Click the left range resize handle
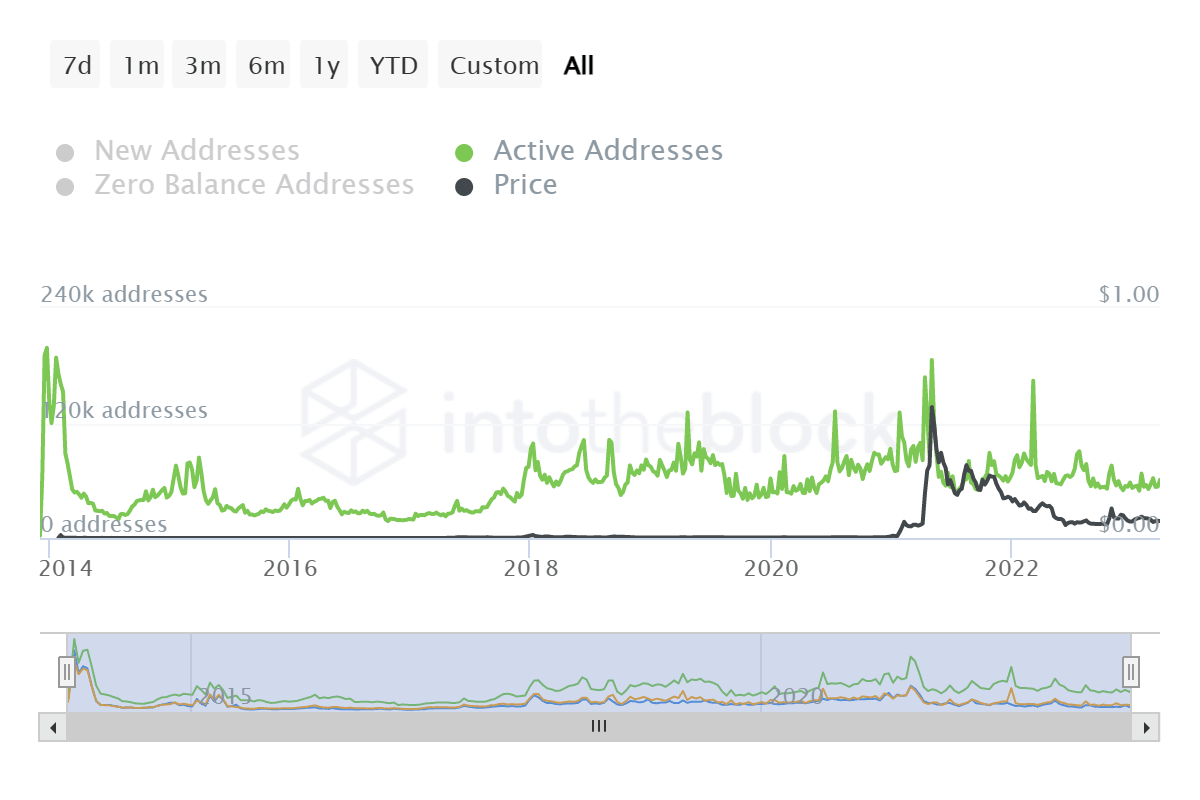Image resolution: width=1200 pixels, height=800 pixels. click(x=66, y=672)
